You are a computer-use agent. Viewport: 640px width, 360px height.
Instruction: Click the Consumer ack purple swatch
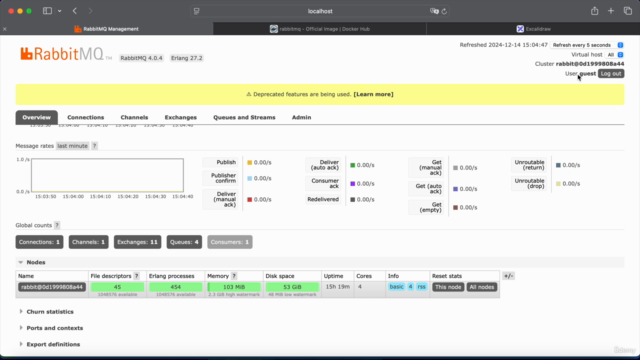point(353,184)
